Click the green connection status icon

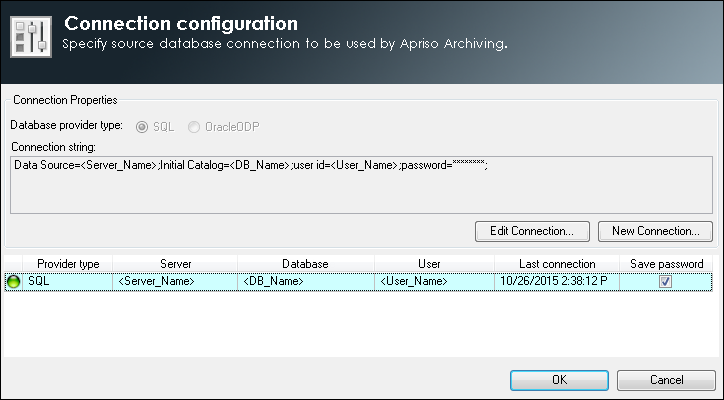[14, 283]
